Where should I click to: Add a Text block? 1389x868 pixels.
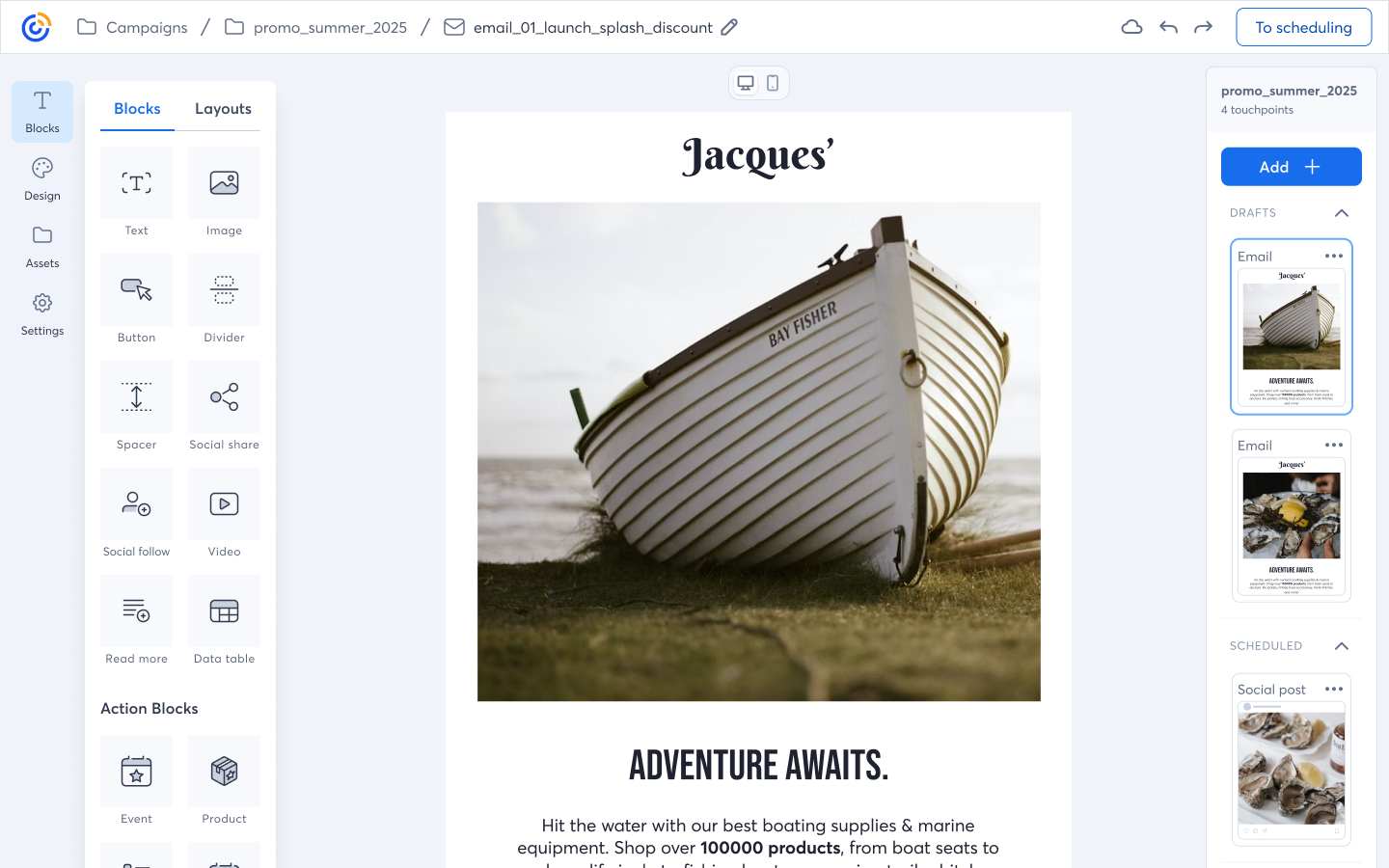136,183
